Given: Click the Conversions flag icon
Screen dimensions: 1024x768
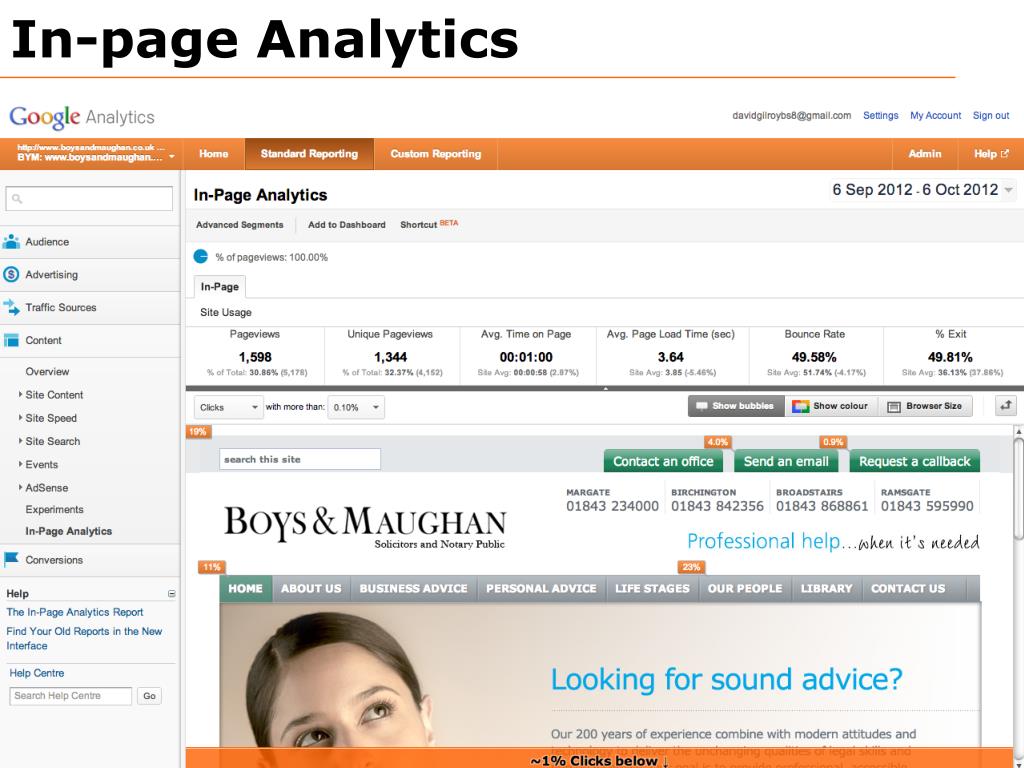Looking at the screenshot, I should (11, 560).
